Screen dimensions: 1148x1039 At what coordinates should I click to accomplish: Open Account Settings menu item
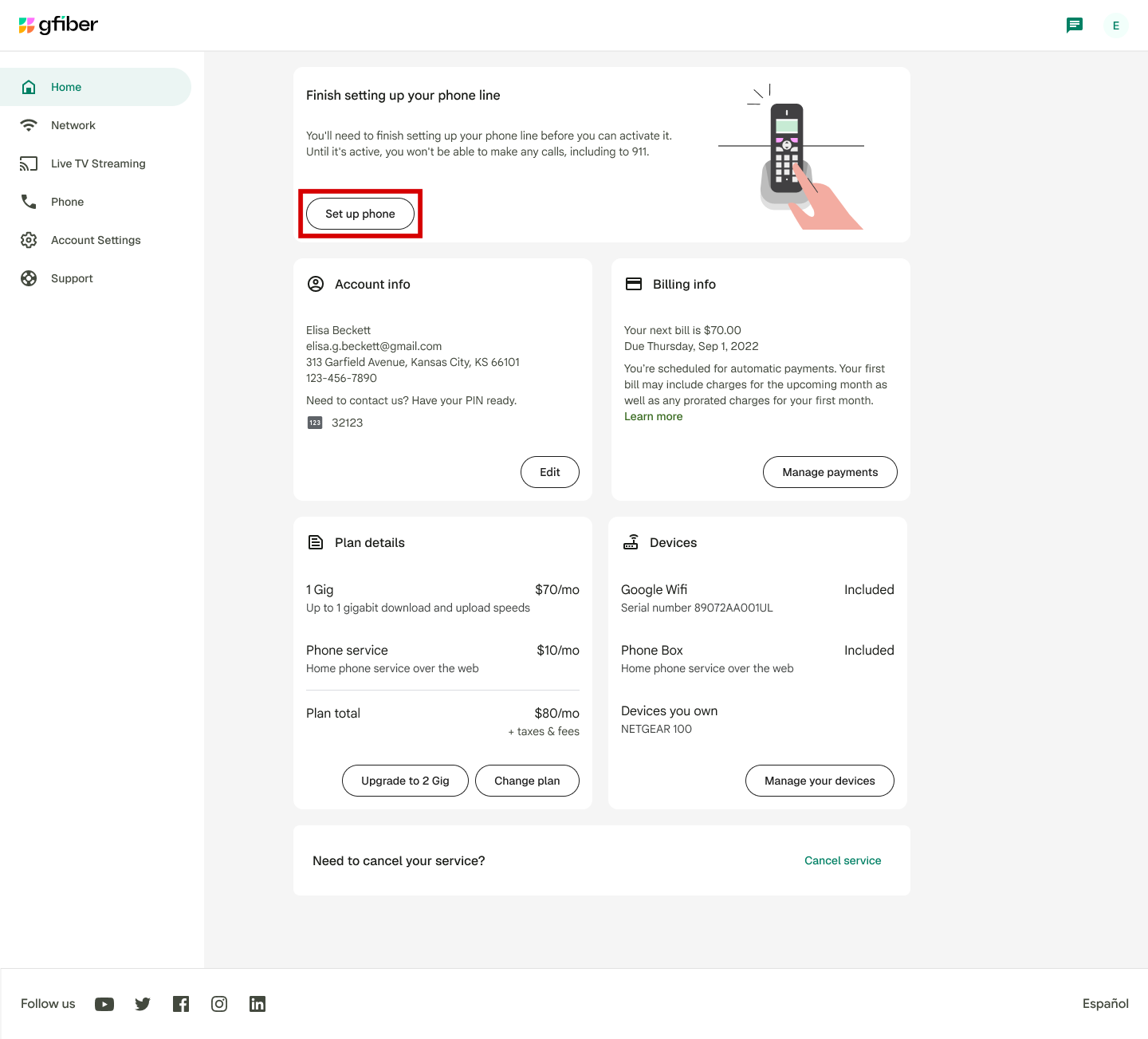pos(96,240)
